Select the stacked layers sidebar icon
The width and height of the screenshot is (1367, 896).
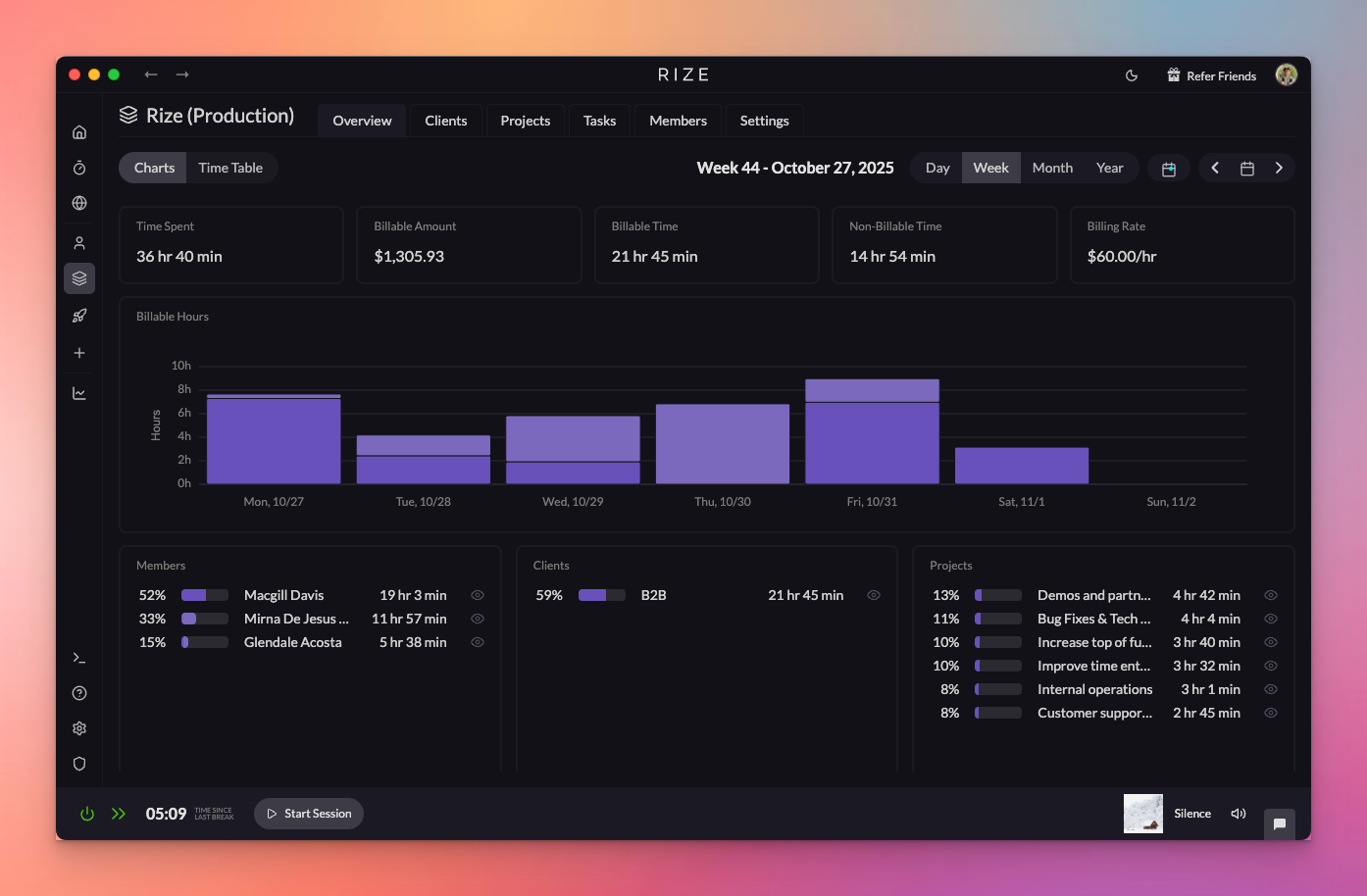click(79, 278)
